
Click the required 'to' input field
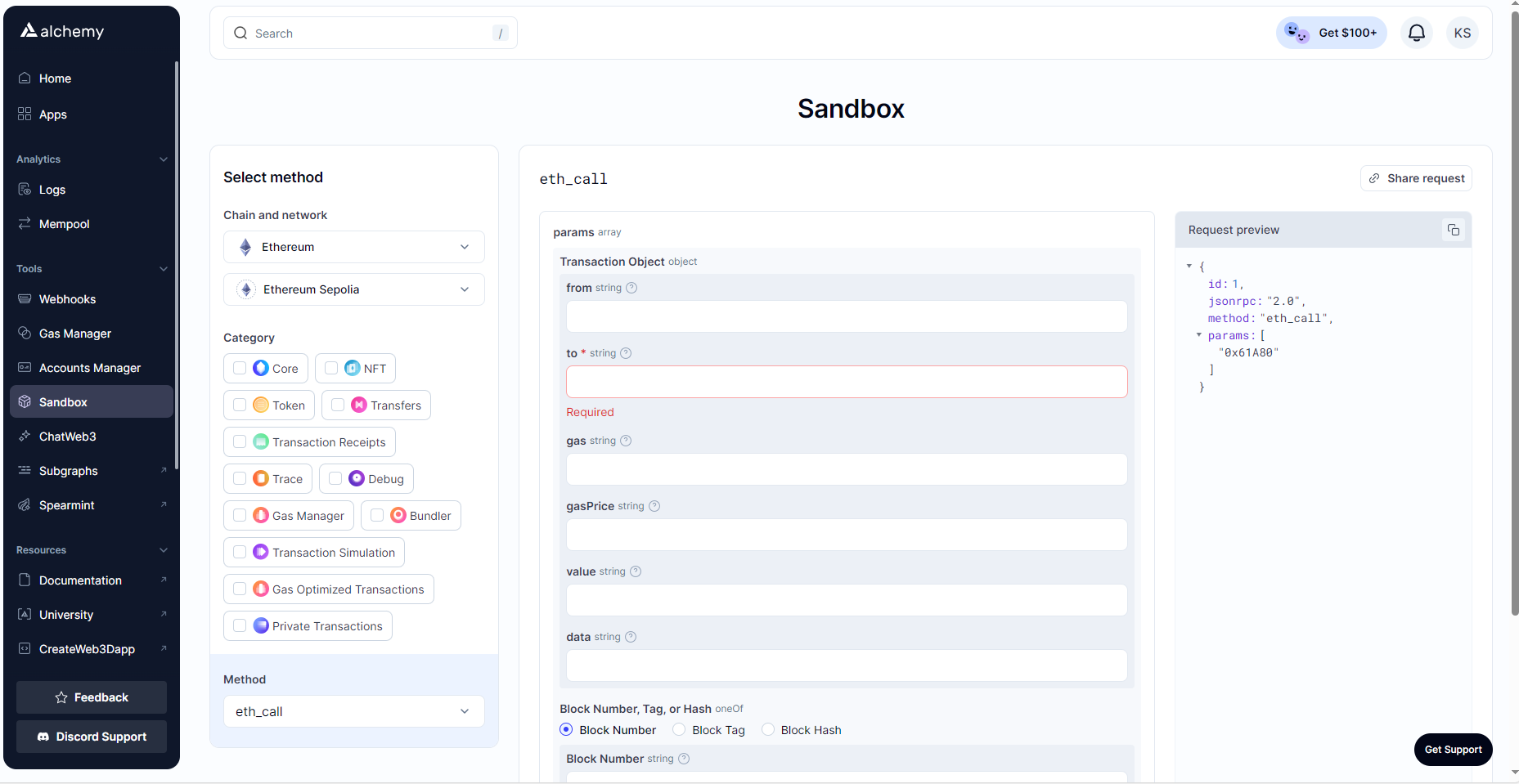(847, 382)
